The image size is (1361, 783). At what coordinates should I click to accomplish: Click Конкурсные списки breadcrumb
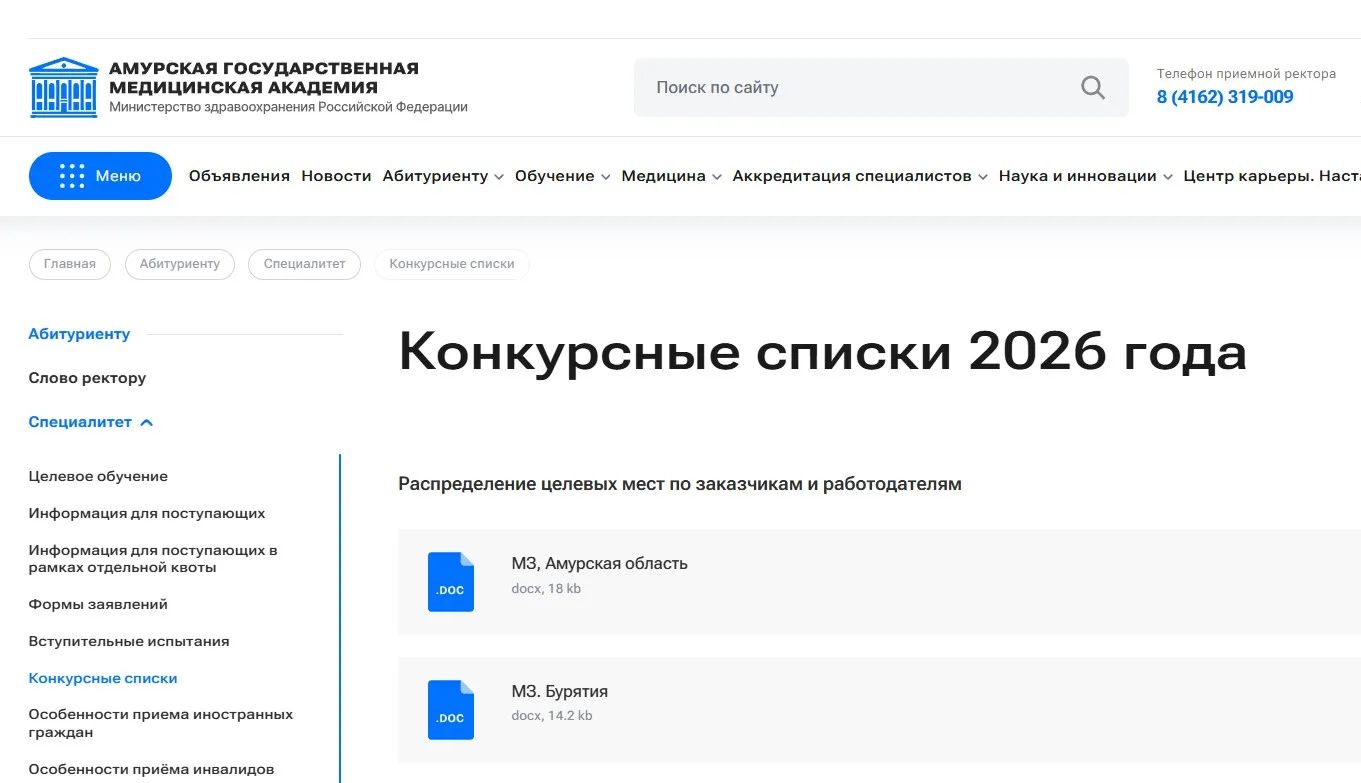[x=452, y=264]
